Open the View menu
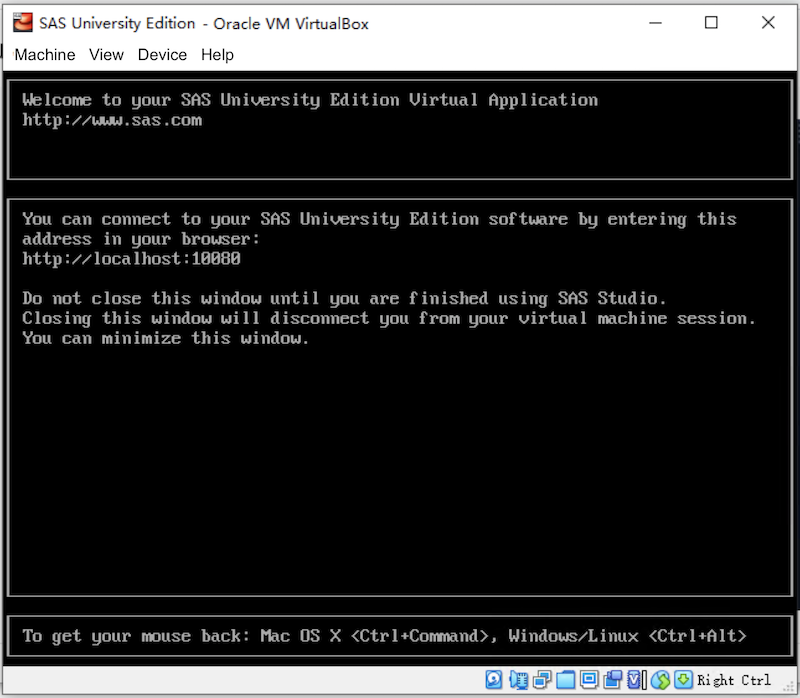The height and width of the screenshot is (698, 800). 106,55
